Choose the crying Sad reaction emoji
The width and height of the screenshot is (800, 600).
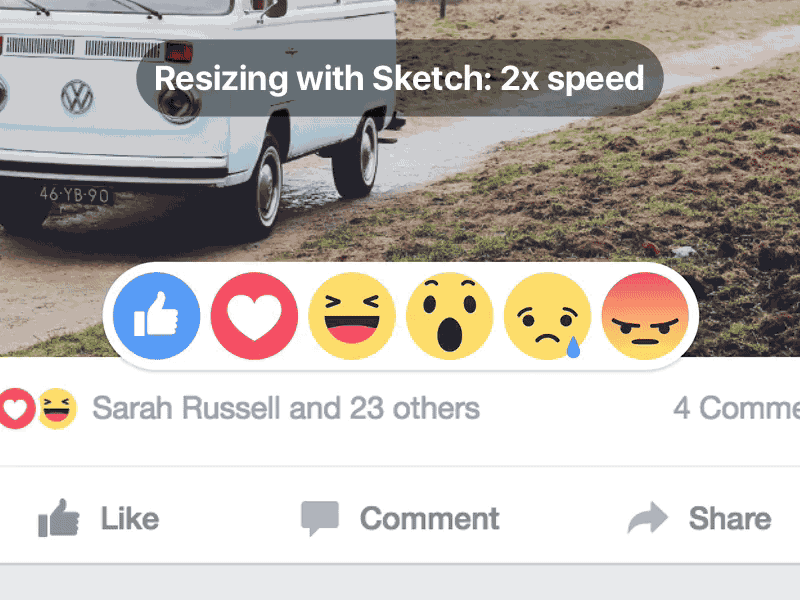pos(548,316)
